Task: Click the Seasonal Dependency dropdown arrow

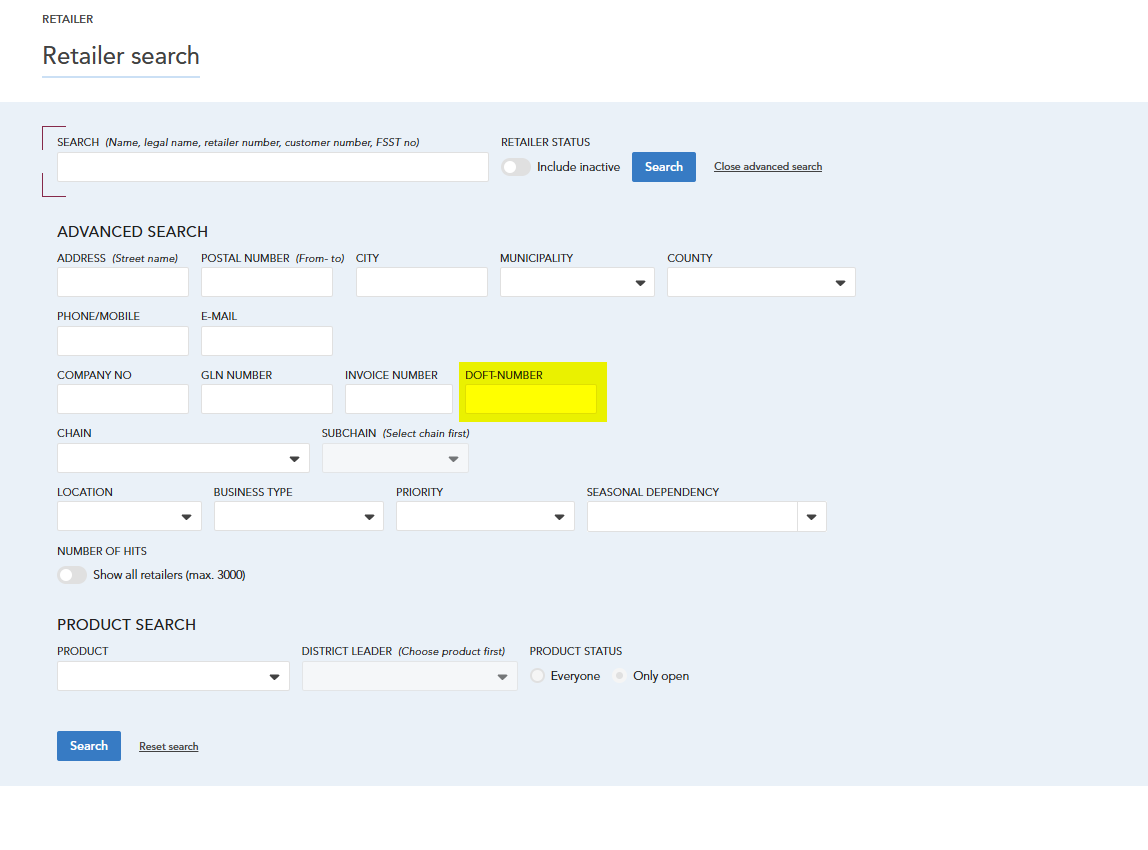Action: [811, 517]
